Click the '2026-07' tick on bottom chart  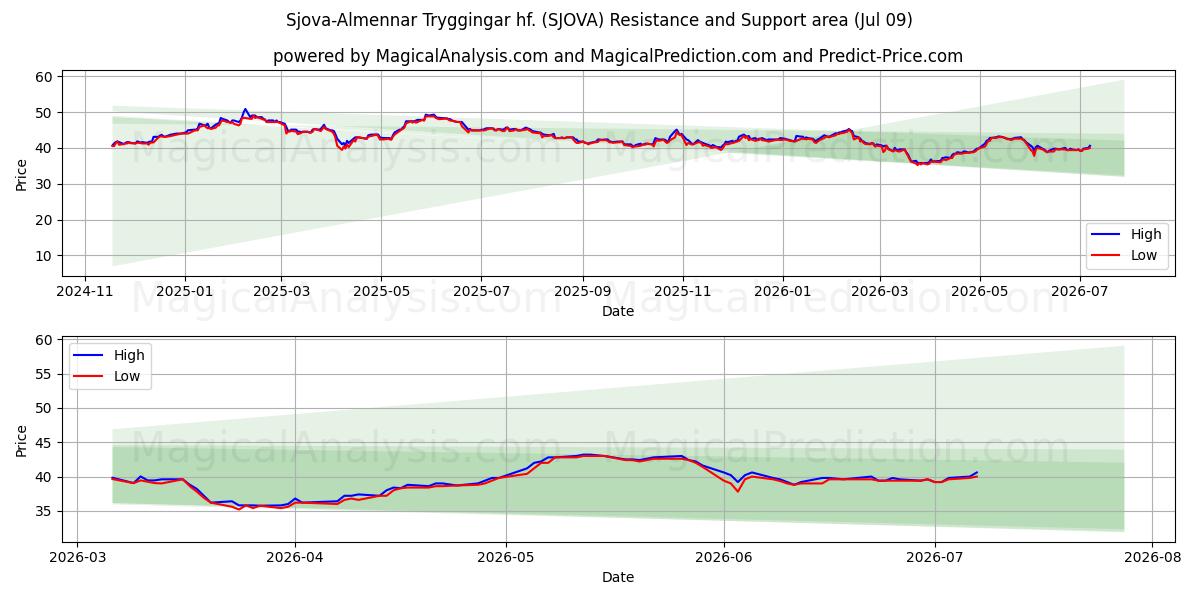click(x=935, y=557)
